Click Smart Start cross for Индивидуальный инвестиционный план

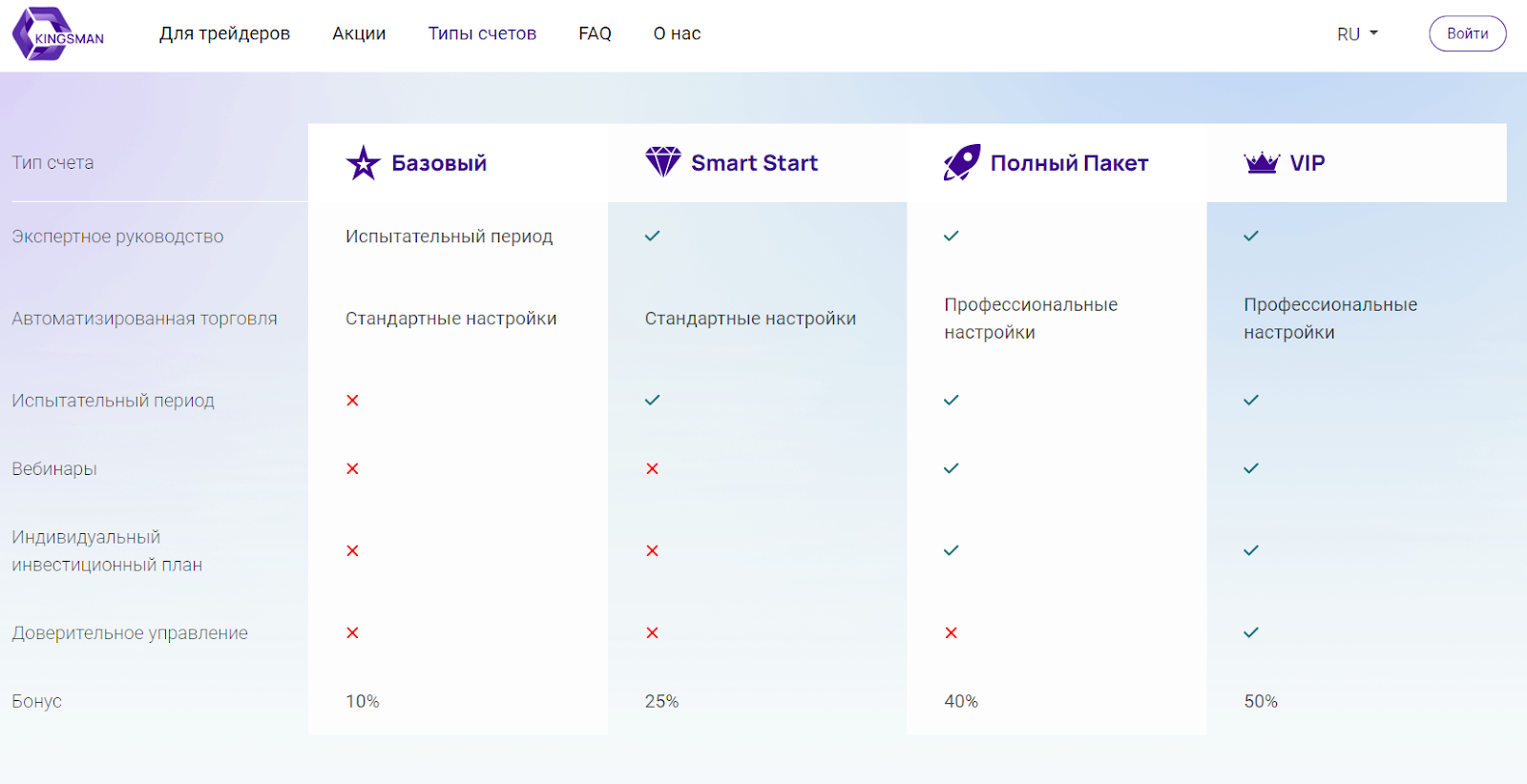652,551
